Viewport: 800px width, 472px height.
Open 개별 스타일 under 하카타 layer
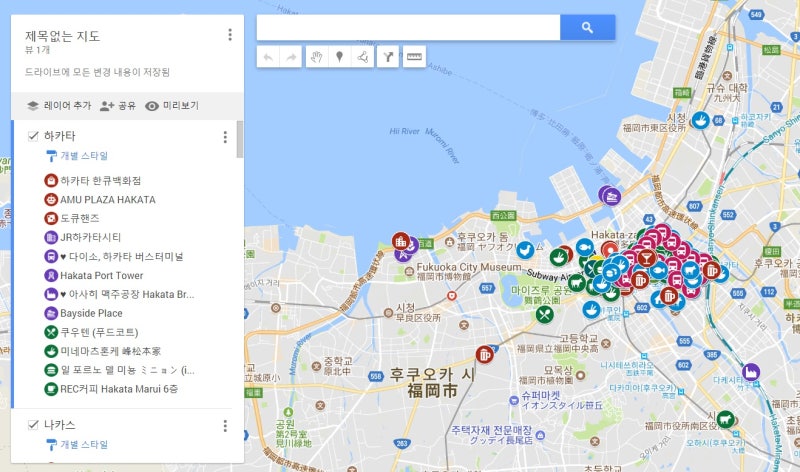tap(77, 156)
